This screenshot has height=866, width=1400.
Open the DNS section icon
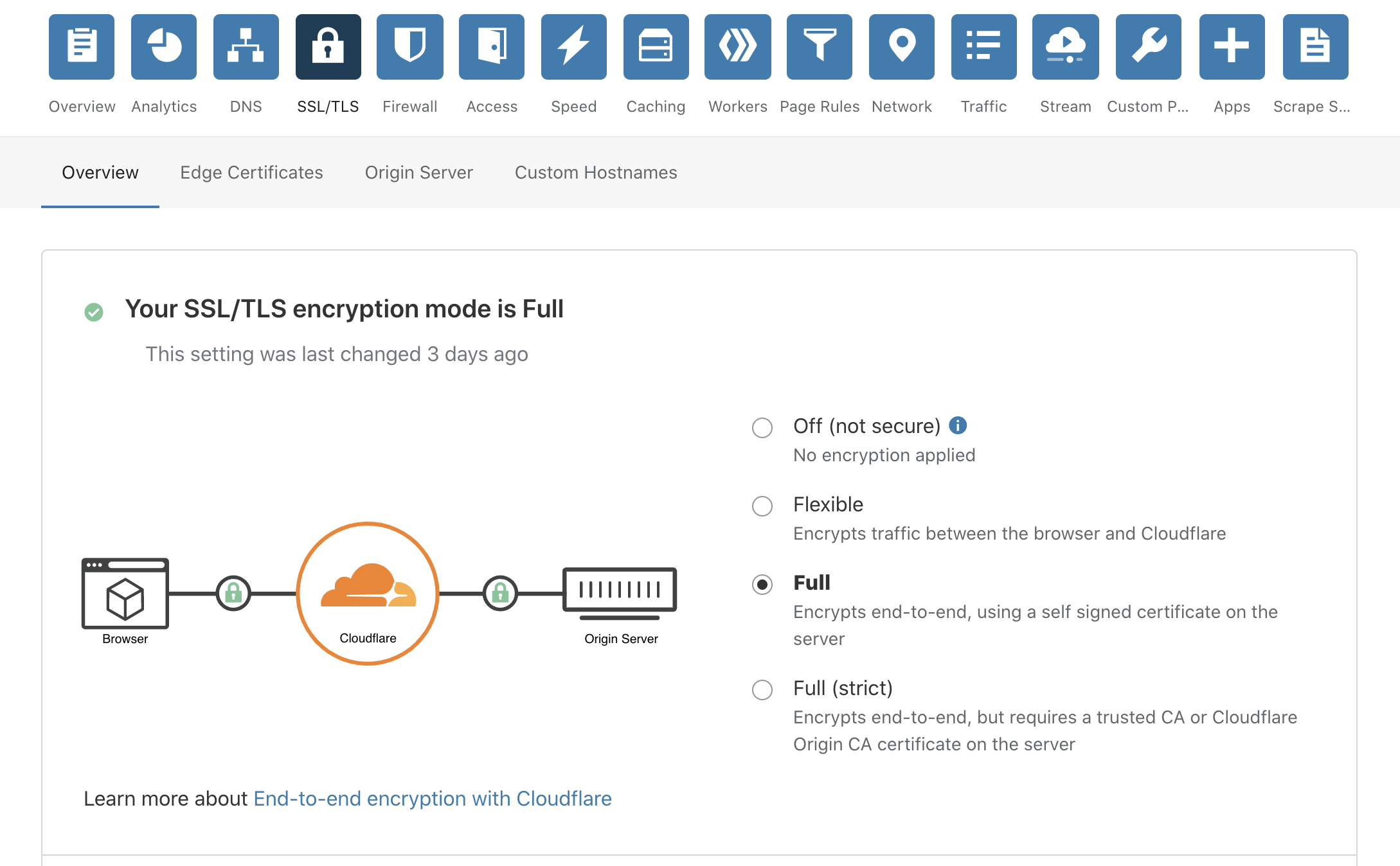click(246, 47)
